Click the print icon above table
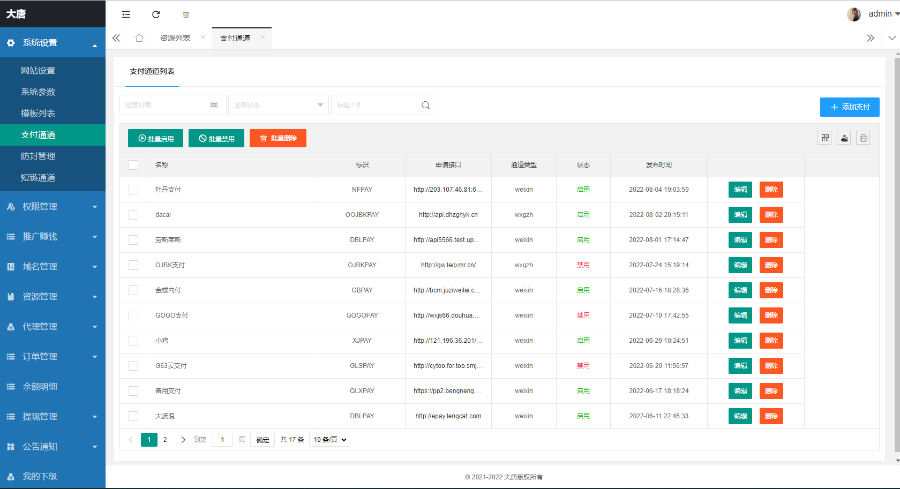The image size is (900, 489). point(863,138)
